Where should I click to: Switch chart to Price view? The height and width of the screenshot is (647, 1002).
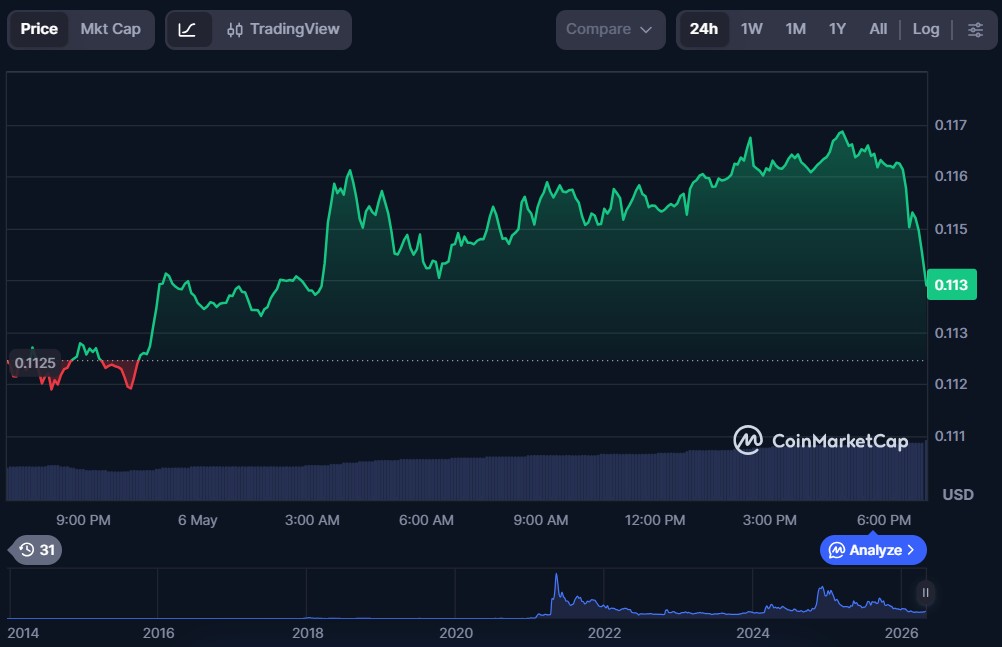[39, 29]
